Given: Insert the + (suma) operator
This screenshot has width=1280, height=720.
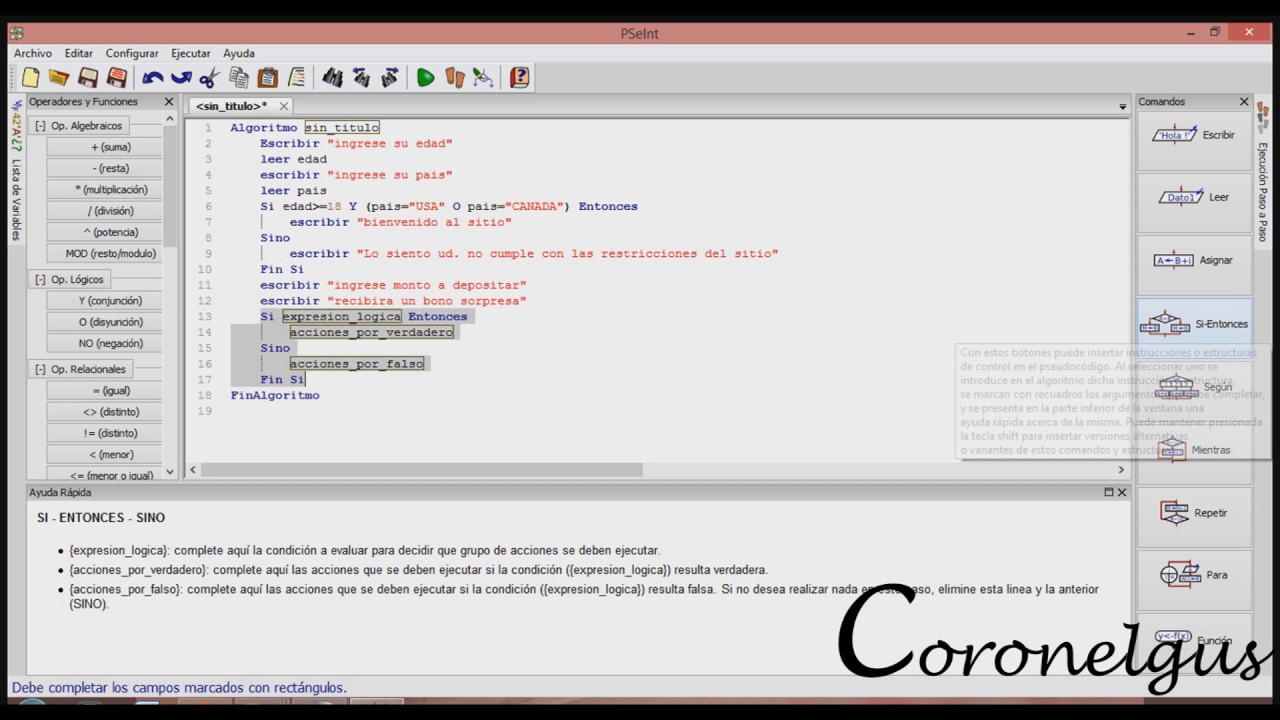Looking at the screenshot, I should point(104,147).
